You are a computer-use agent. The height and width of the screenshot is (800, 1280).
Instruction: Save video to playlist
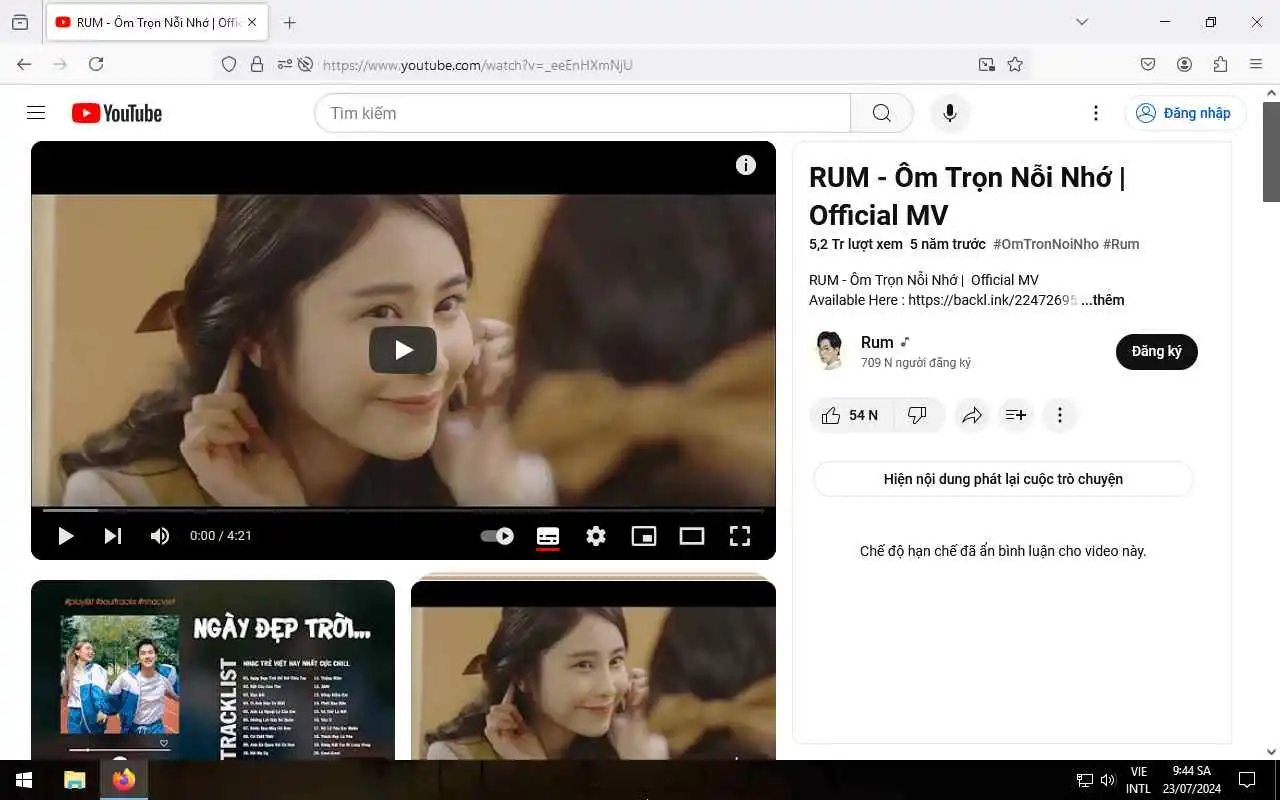(1016, 415)
